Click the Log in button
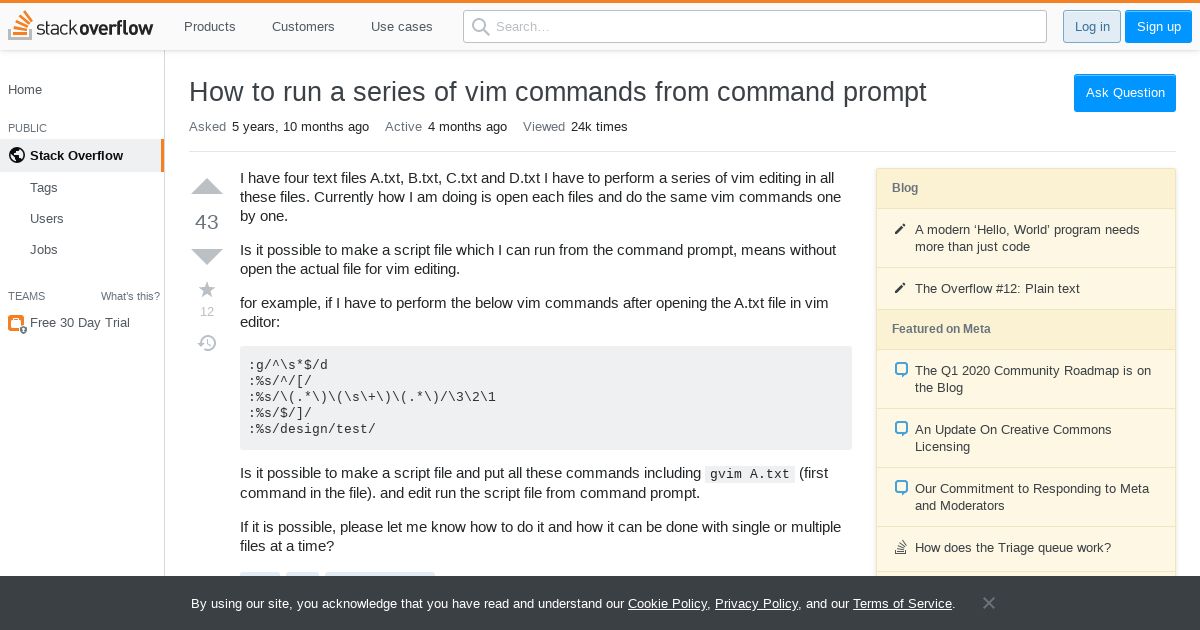Image resolution: width=1200 pixels, height=630 pixels. 1092,27
